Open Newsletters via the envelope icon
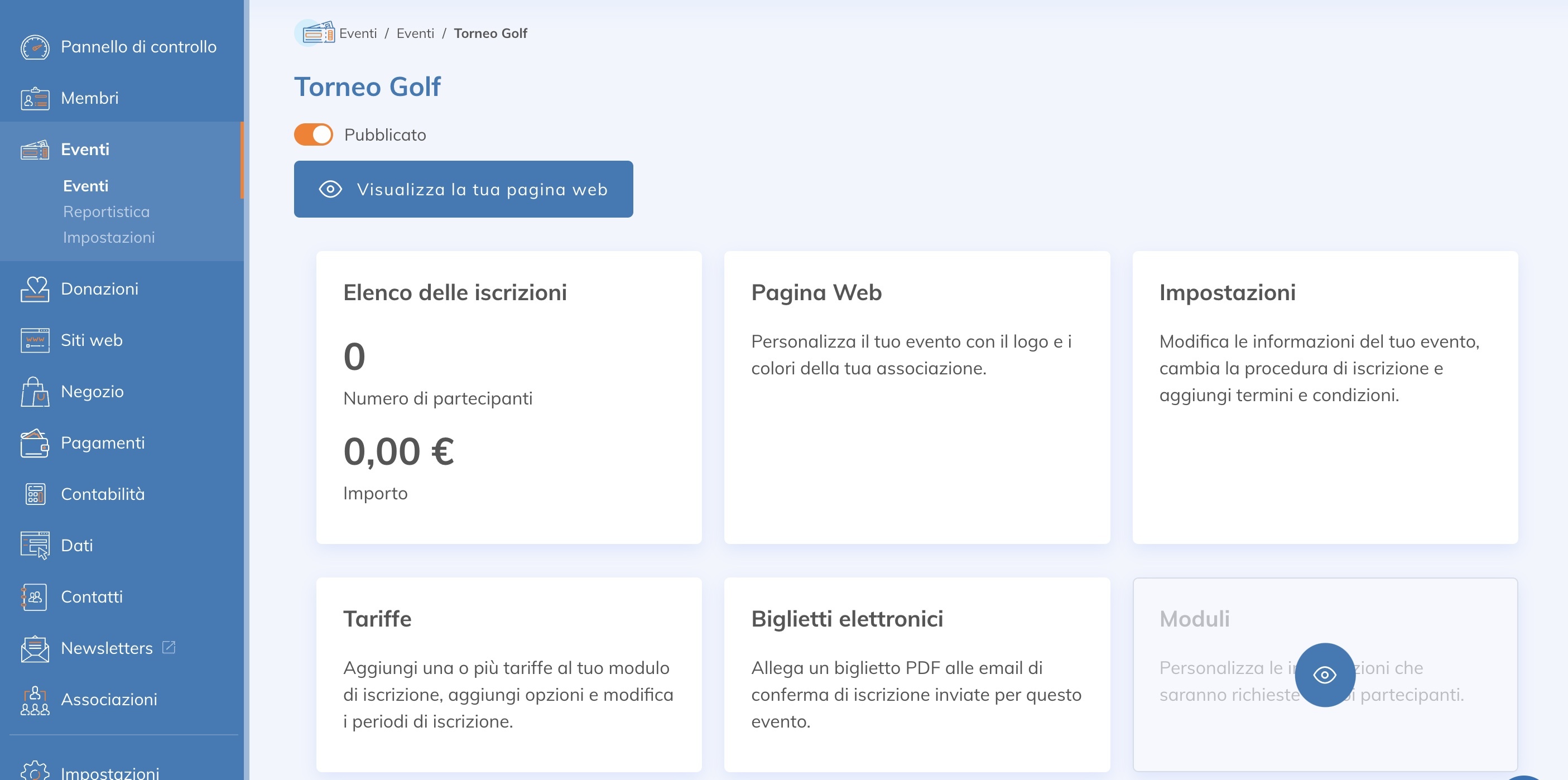1568x780 pixels. point(35,648)
